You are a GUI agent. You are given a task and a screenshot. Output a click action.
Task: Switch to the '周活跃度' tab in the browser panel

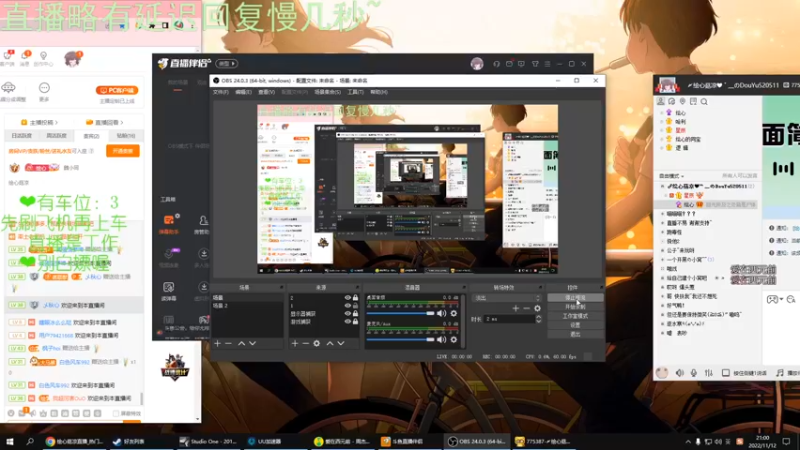coord(57,136)
